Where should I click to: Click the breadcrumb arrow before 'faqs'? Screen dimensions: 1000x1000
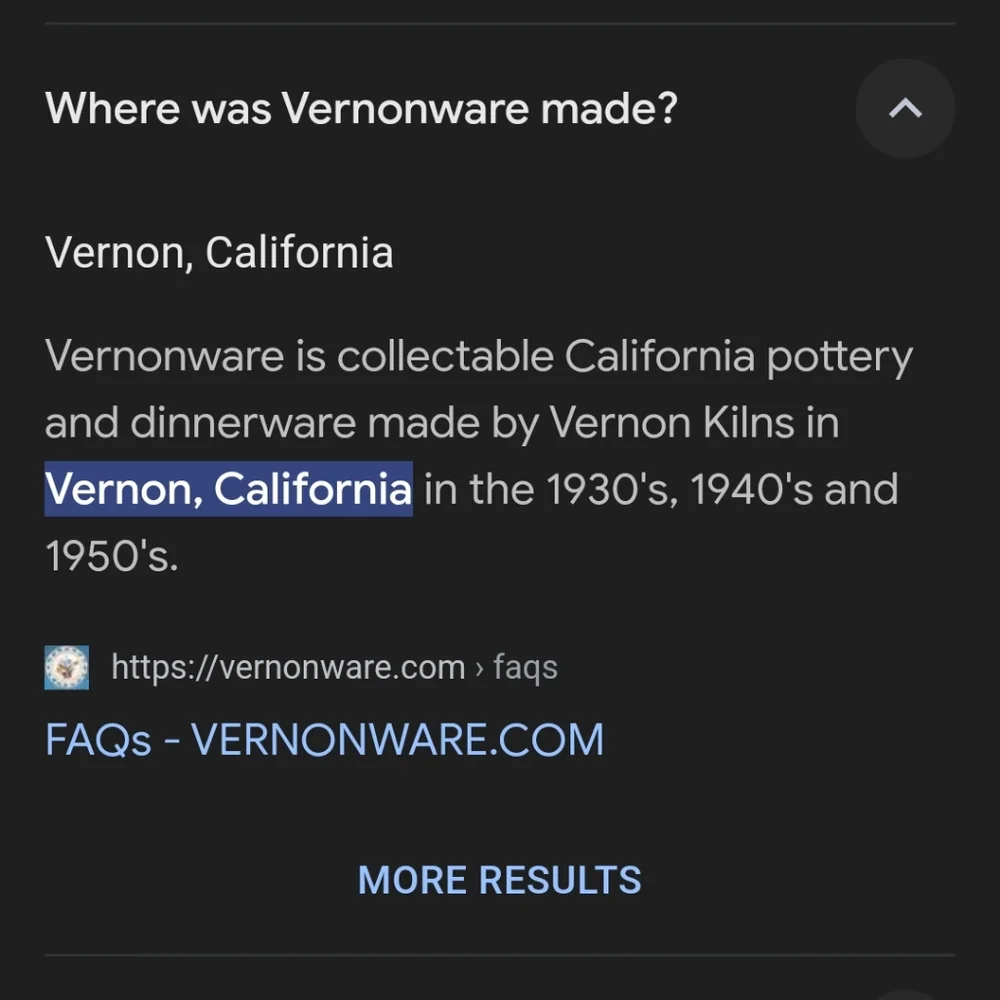click(480, 669)
